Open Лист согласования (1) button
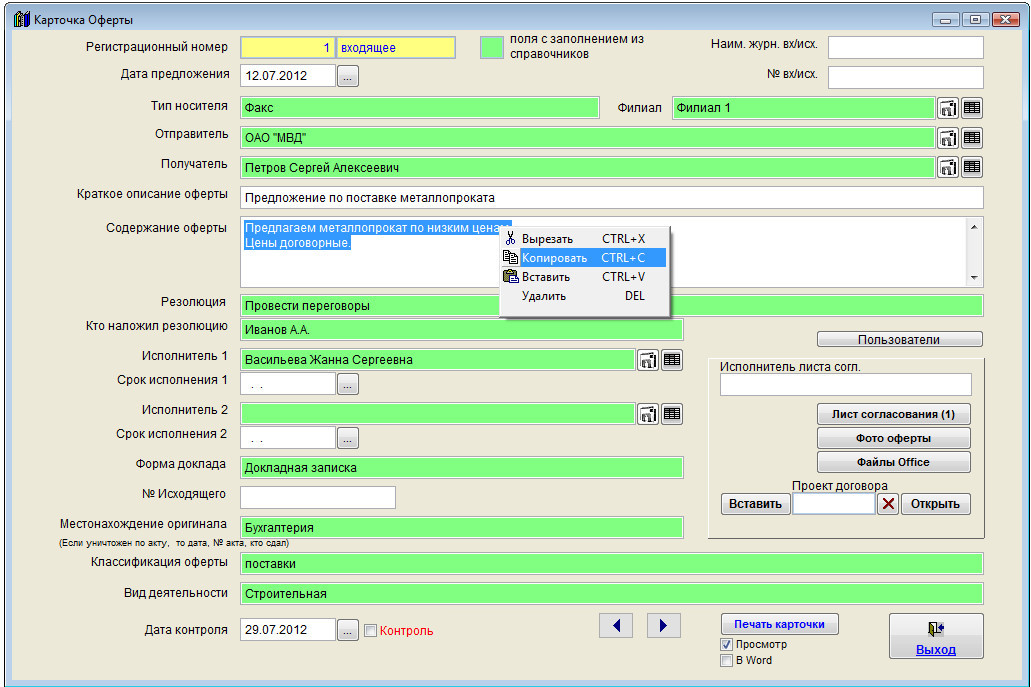 893,414
